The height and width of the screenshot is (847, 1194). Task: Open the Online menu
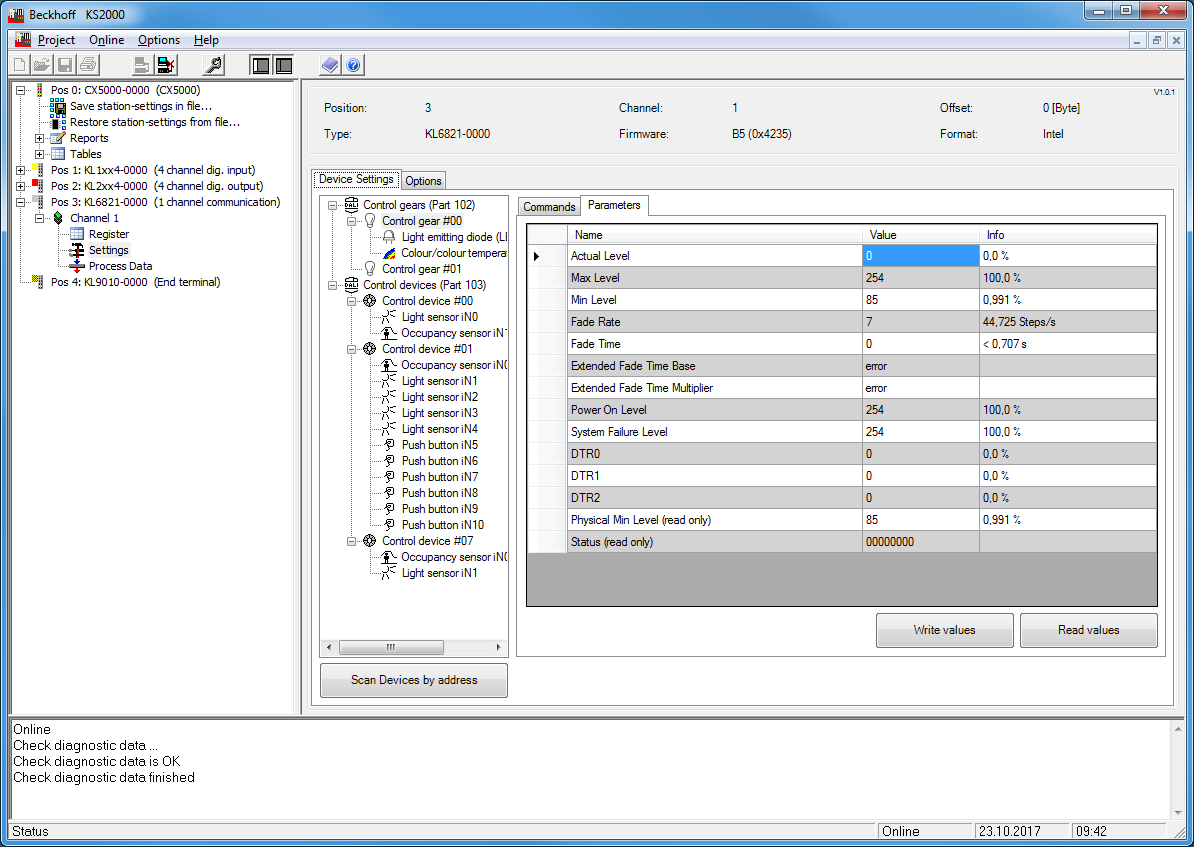(106, 40)
